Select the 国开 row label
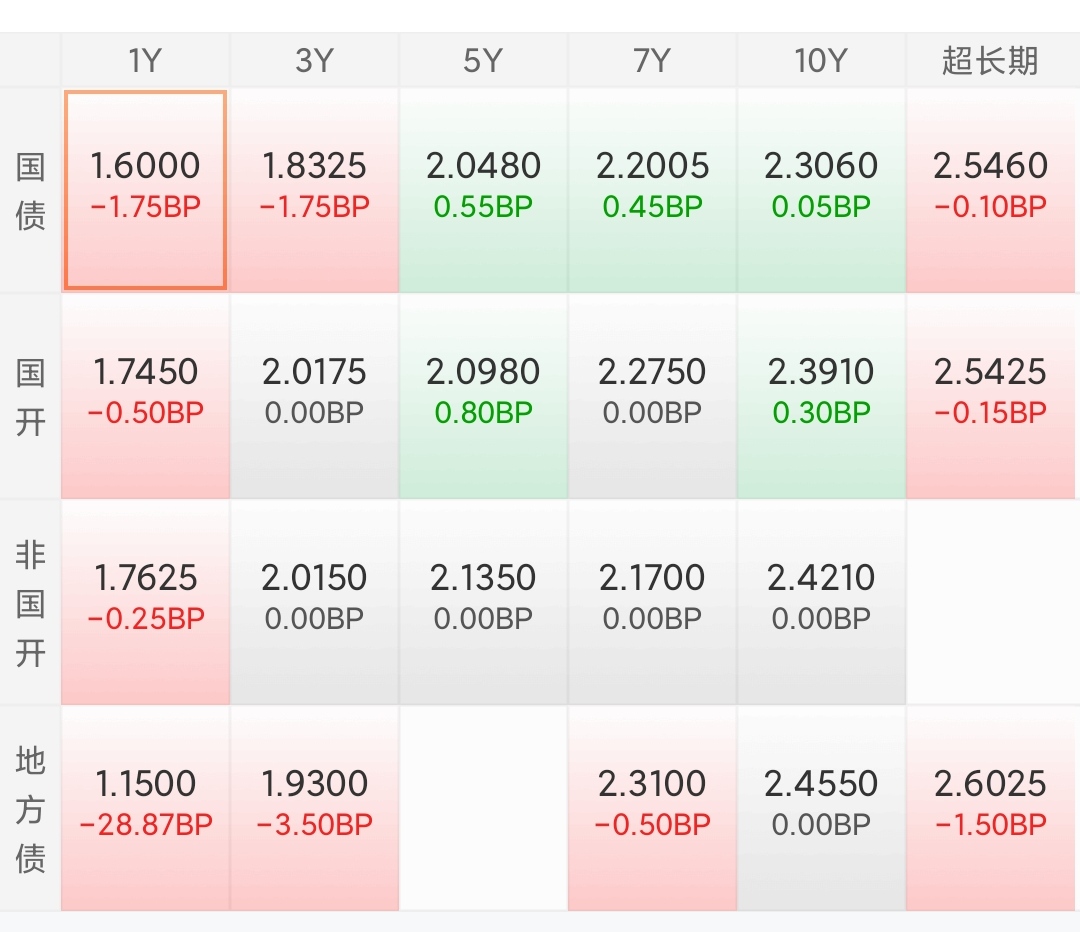This screenshot has width=1080, height=932. tap(30, 397)
